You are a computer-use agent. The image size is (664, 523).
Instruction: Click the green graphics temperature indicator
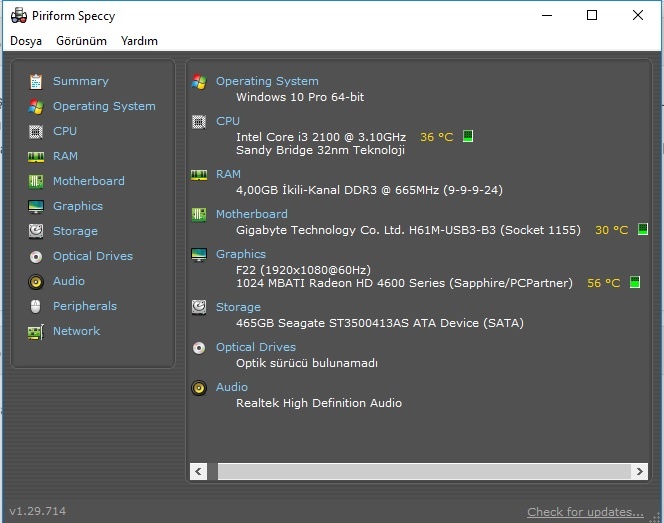pyautogui.click(x=634, y=283)
